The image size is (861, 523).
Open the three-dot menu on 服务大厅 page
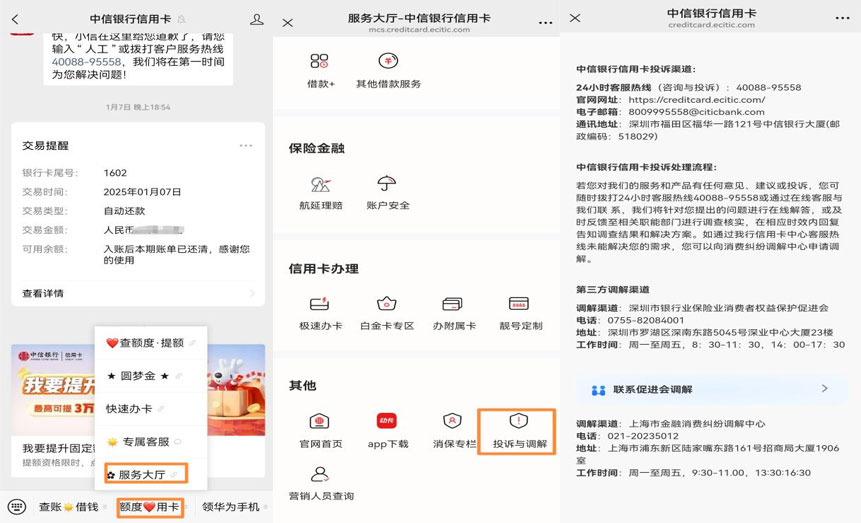545,23
